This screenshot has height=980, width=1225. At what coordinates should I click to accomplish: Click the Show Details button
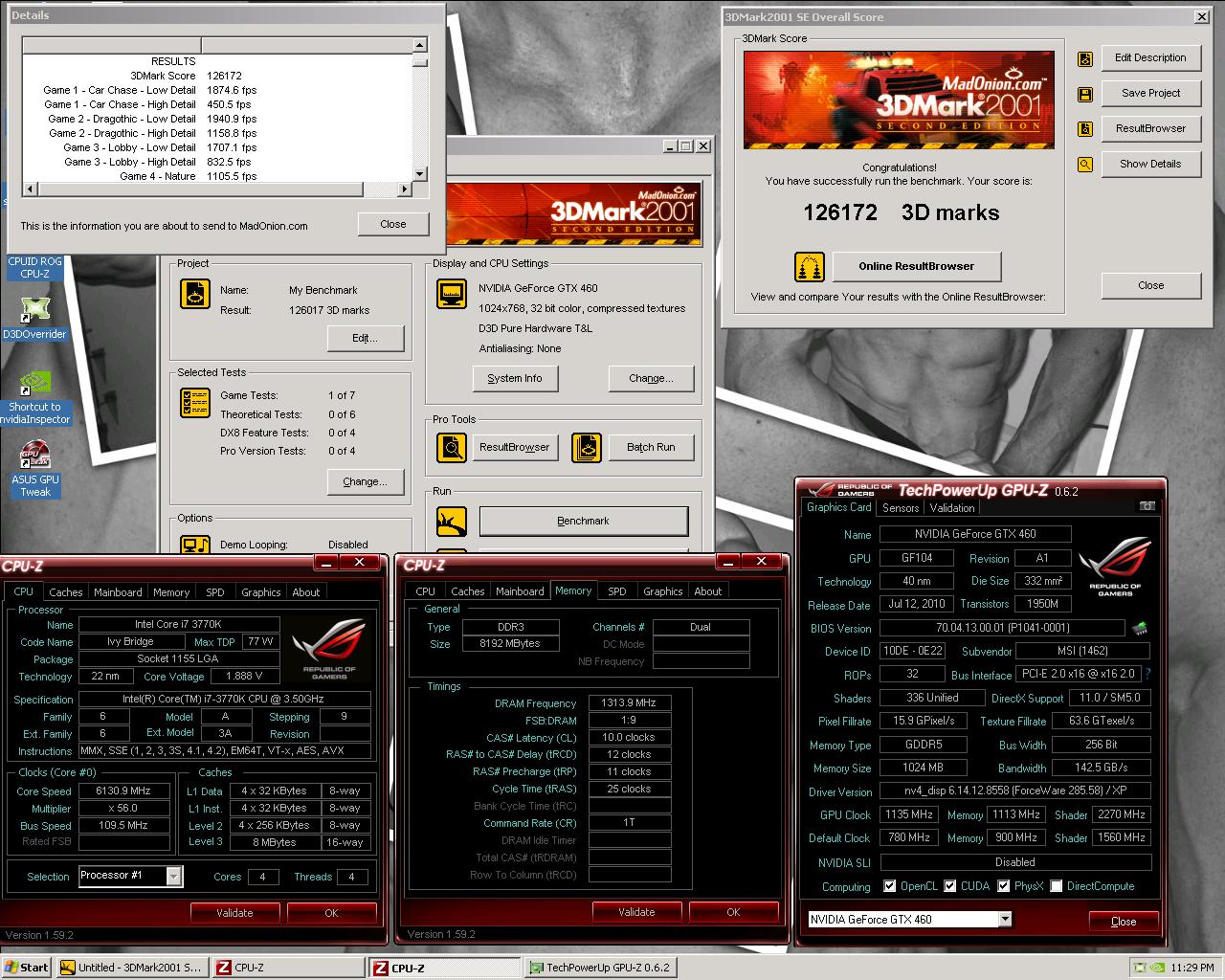click(1150, 165)
